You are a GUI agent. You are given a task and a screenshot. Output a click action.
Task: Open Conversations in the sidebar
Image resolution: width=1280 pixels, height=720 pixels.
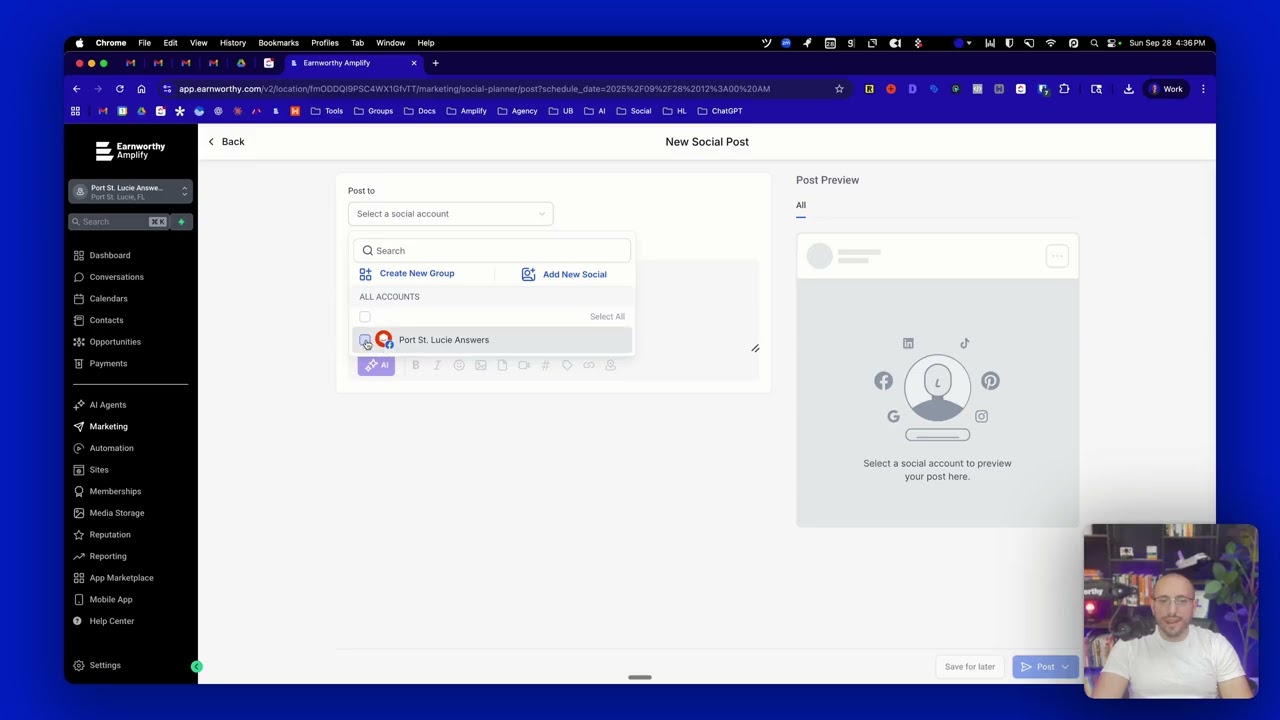116,277
